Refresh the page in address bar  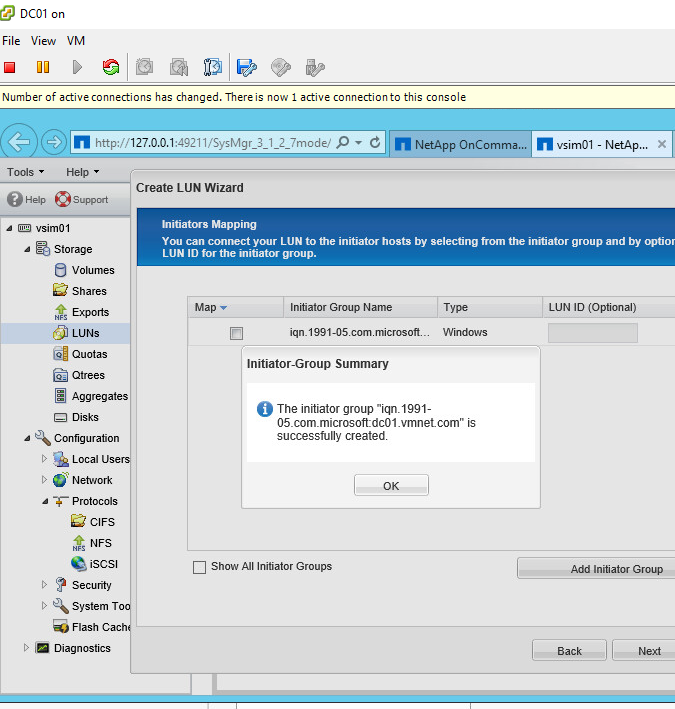pyautogui.click(x=375, y=142)
